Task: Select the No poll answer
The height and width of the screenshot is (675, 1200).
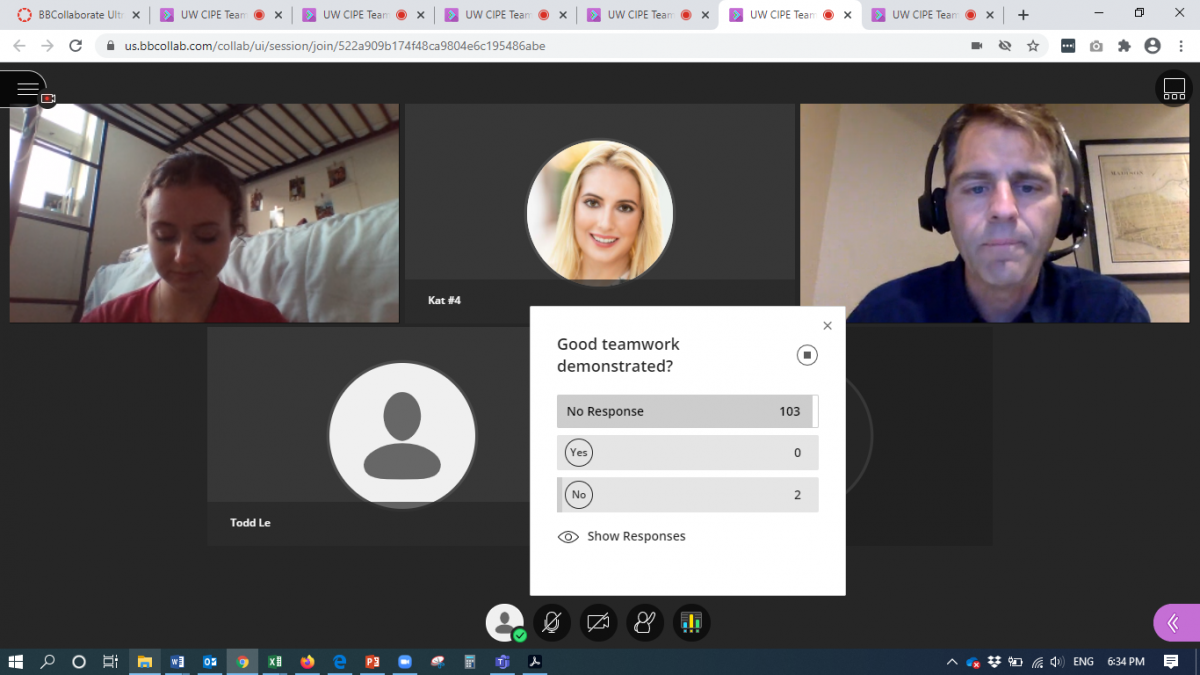Action: 687,495
